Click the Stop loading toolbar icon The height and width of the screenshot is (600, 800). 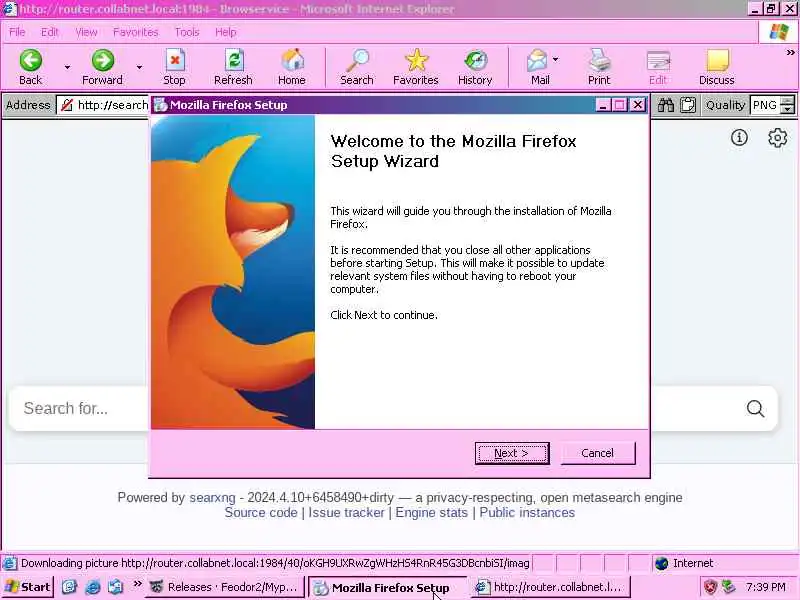(x=174, y=61)
